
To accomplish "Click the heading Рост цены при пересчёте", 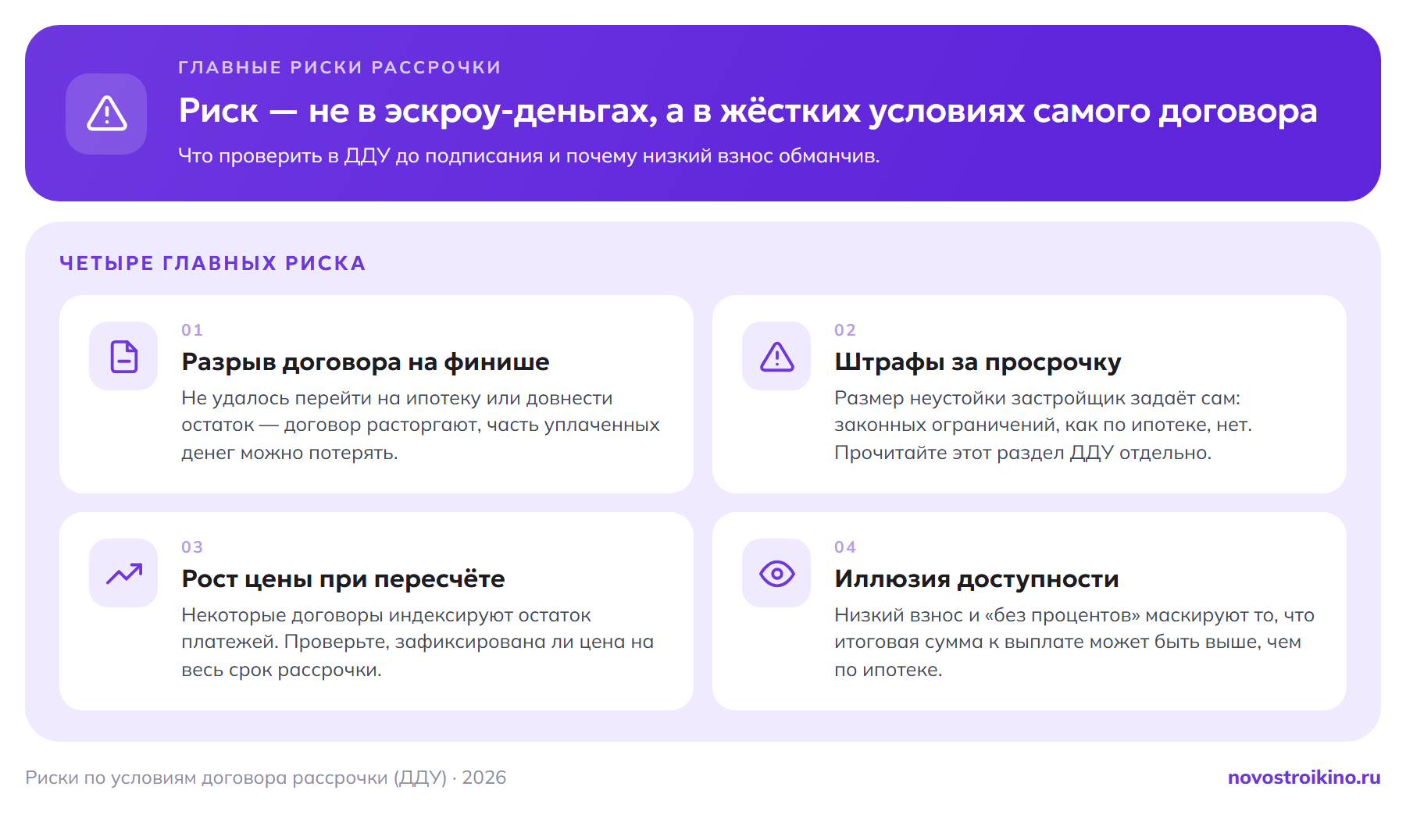I will coord(343,578).
